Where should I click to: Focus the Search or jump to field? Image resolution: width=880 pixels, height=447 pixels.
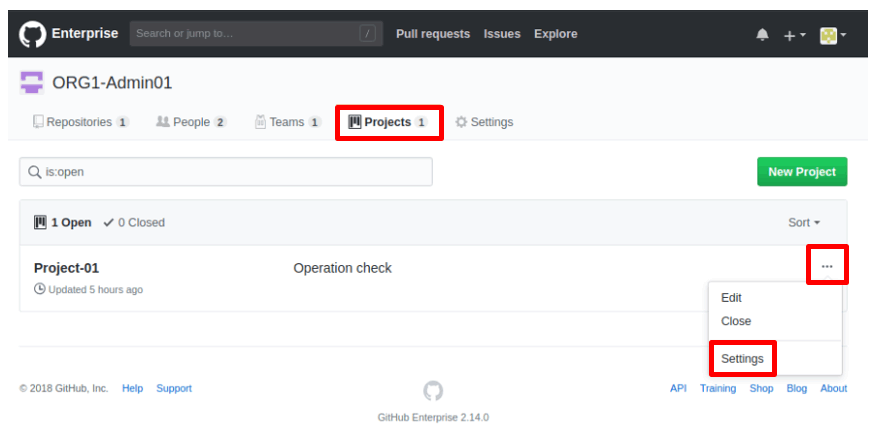(256, 34)
